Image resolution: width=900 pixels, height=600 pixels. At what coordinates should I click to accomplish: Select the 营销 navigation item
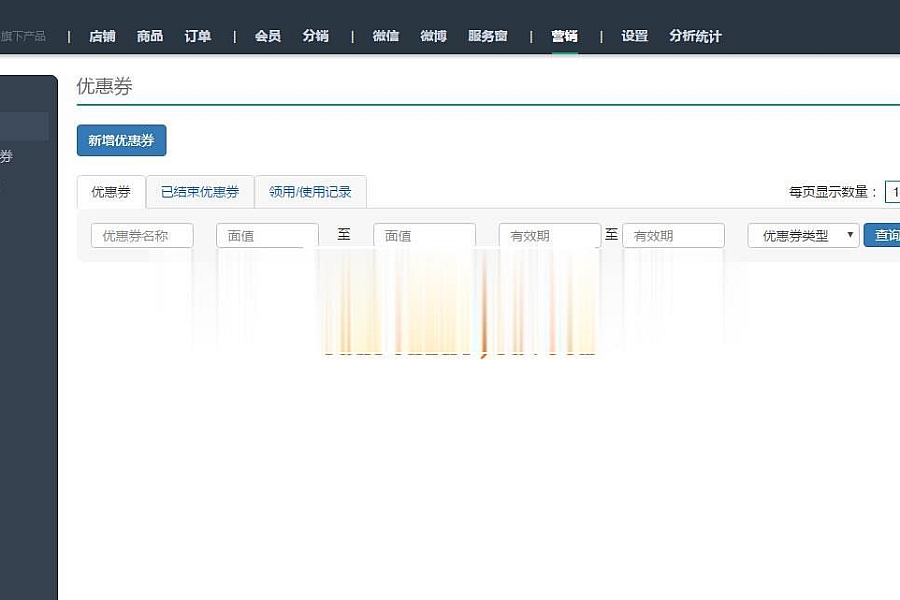pyautogui.click(x=565, y=36)
